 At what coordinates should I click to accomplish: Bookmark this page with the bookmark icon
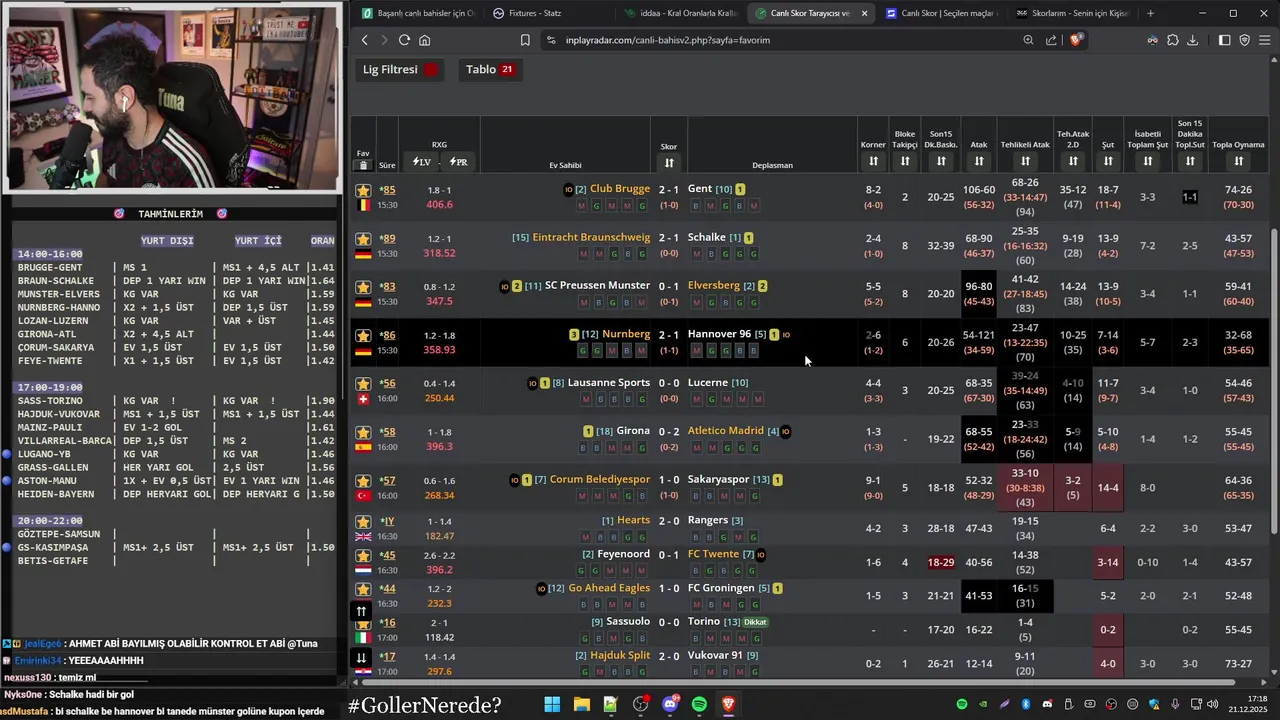525,40
